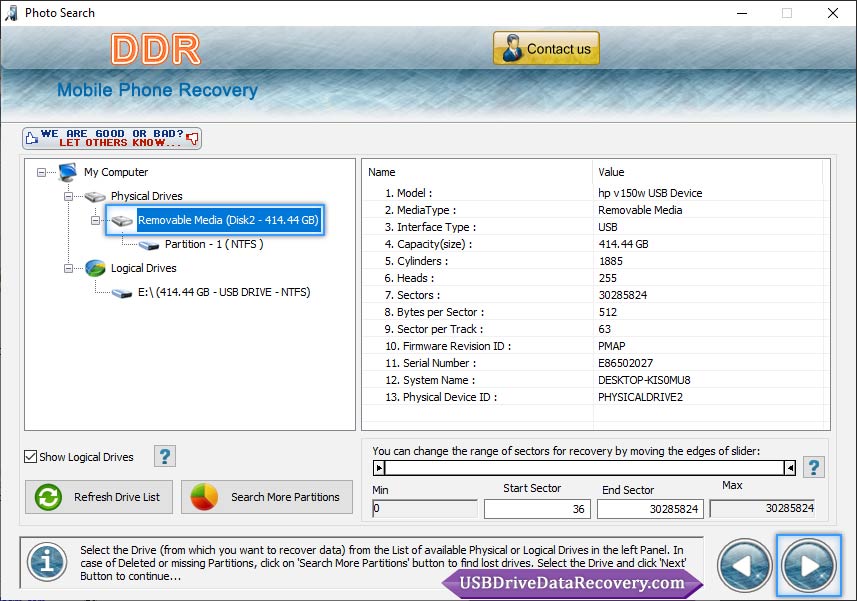Image resolution: width=857 pixels, height=601 pixels.
Task: Select Logical Drives tree item
Action: (144, 268)
